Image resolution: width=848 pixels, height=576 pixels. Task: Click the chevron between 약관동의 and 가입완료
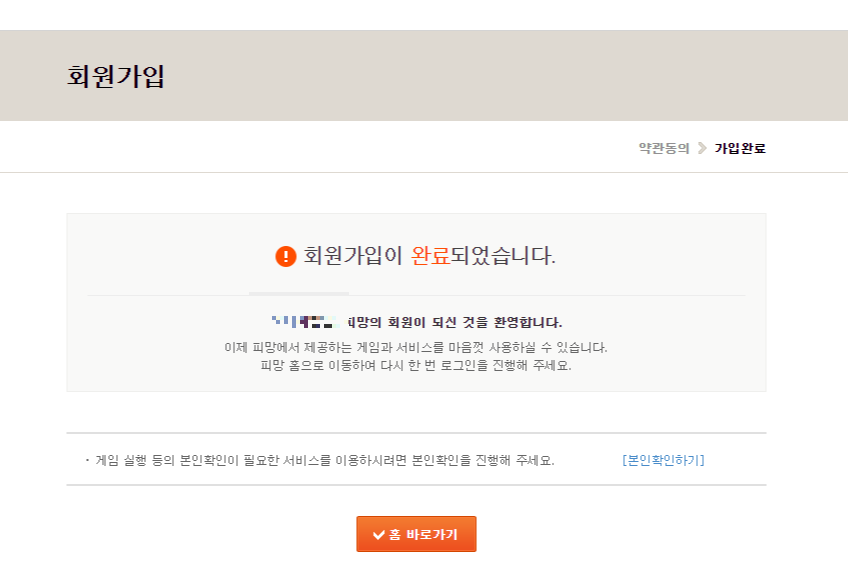point(700,148)
